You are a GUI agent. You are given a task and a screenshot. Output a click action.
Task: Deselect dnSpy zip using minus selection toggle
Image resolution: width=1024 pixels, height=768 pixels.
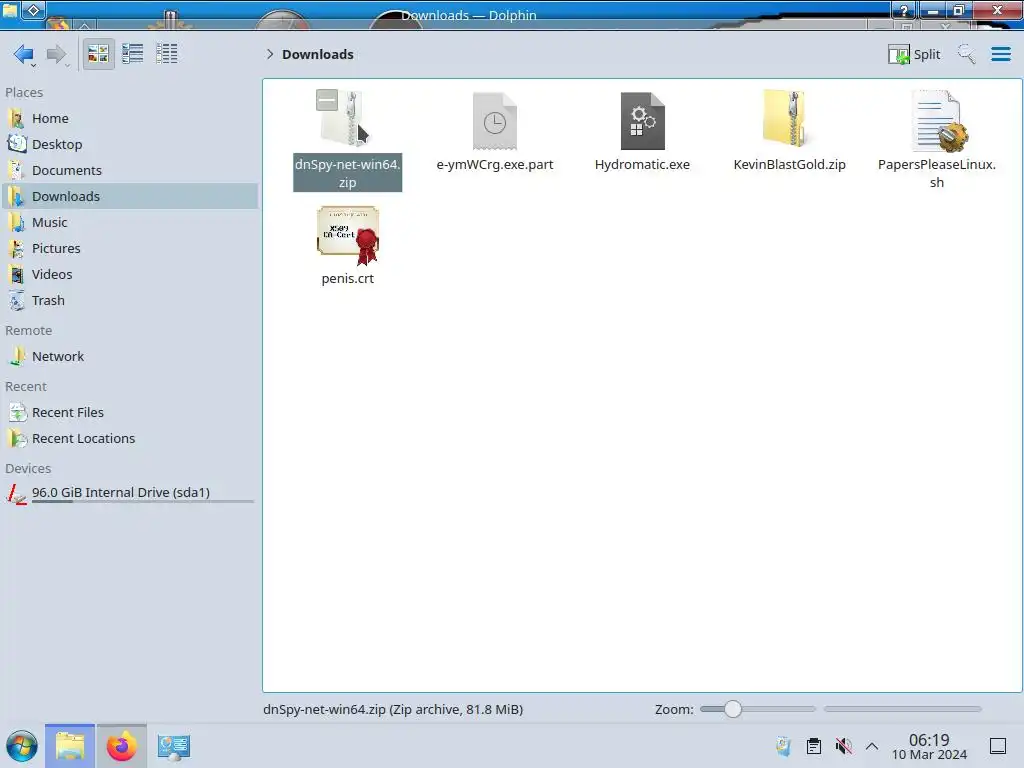(327, 100)
